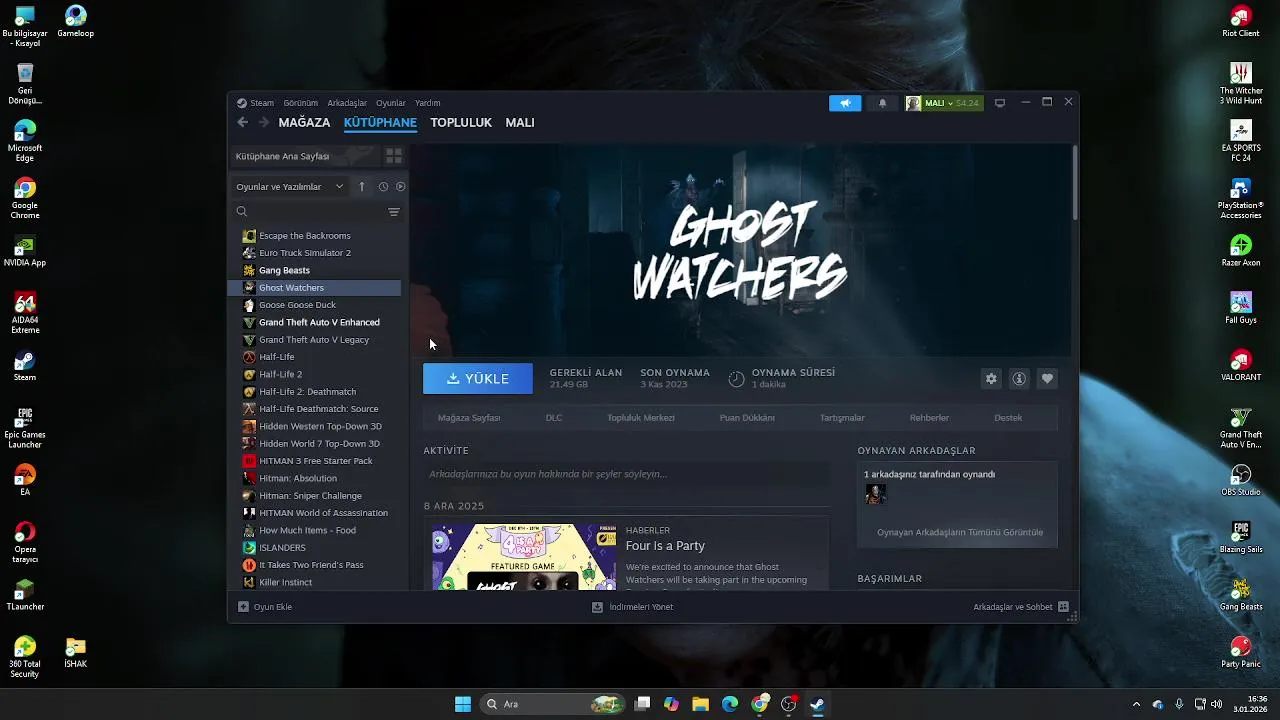Click the blue YÜKLE install button
This screenshot has height=720, width=1280.
click(x=478, y=379)
